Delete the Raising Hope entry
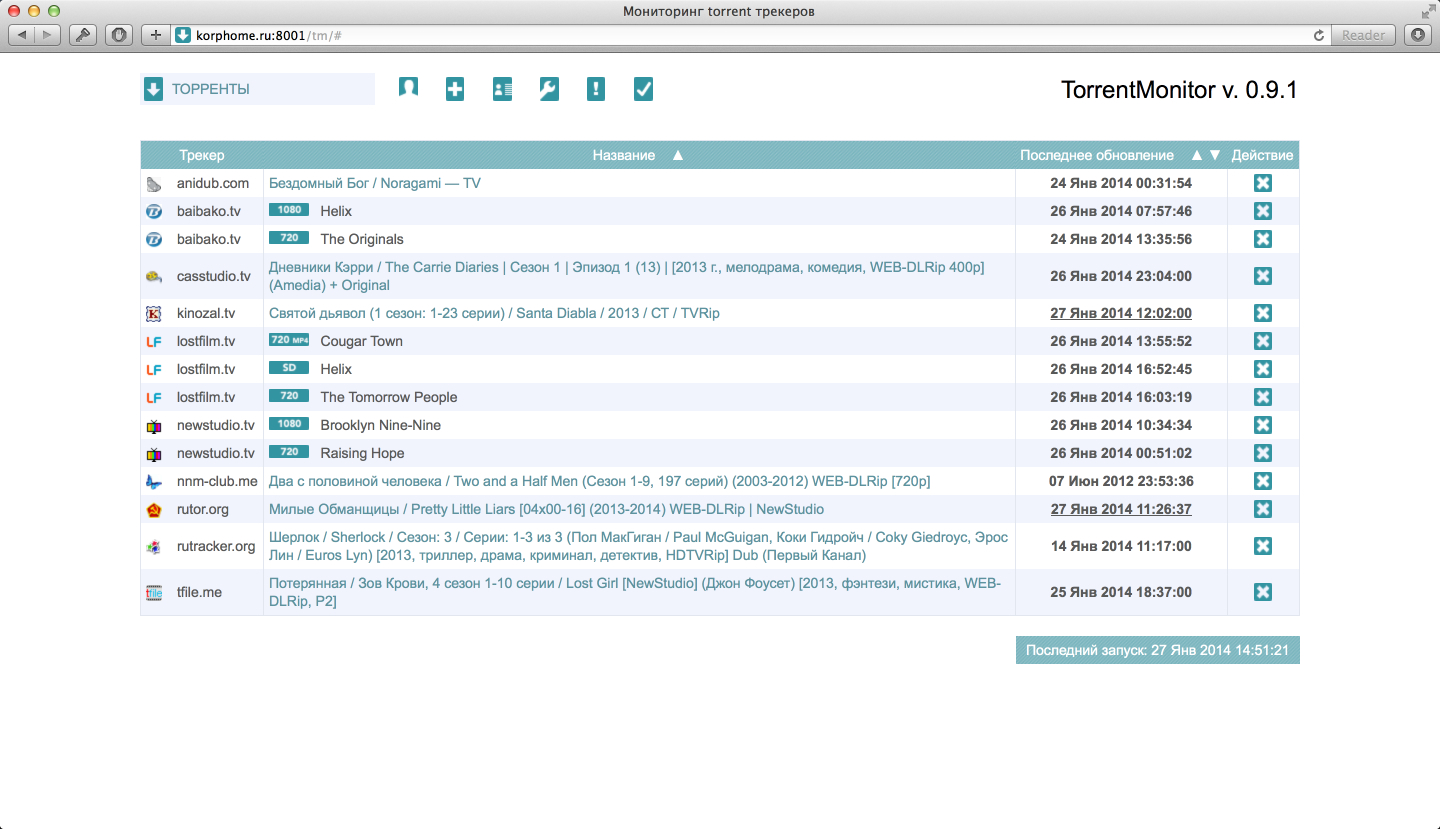This screenshot has height=829, width=1440. 1263,453
